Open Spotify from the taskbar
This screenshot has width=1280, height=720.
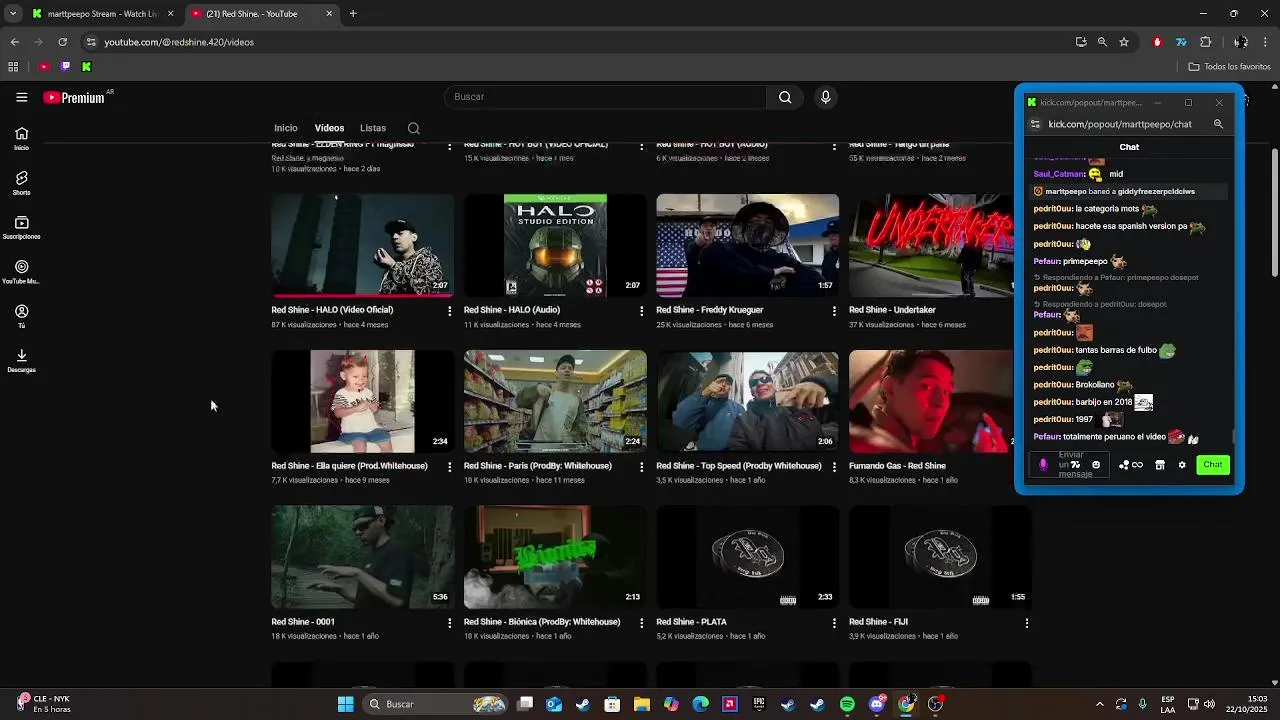[x=847, y=704]
